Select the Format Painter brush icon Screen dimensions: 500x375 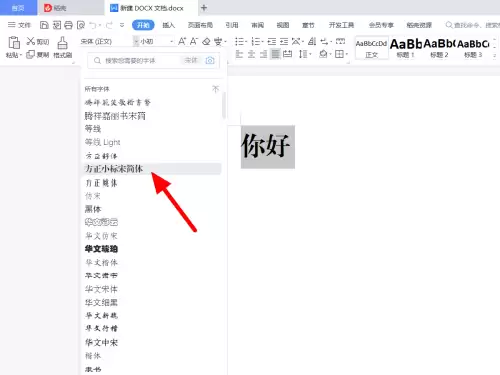pos(62,43)
